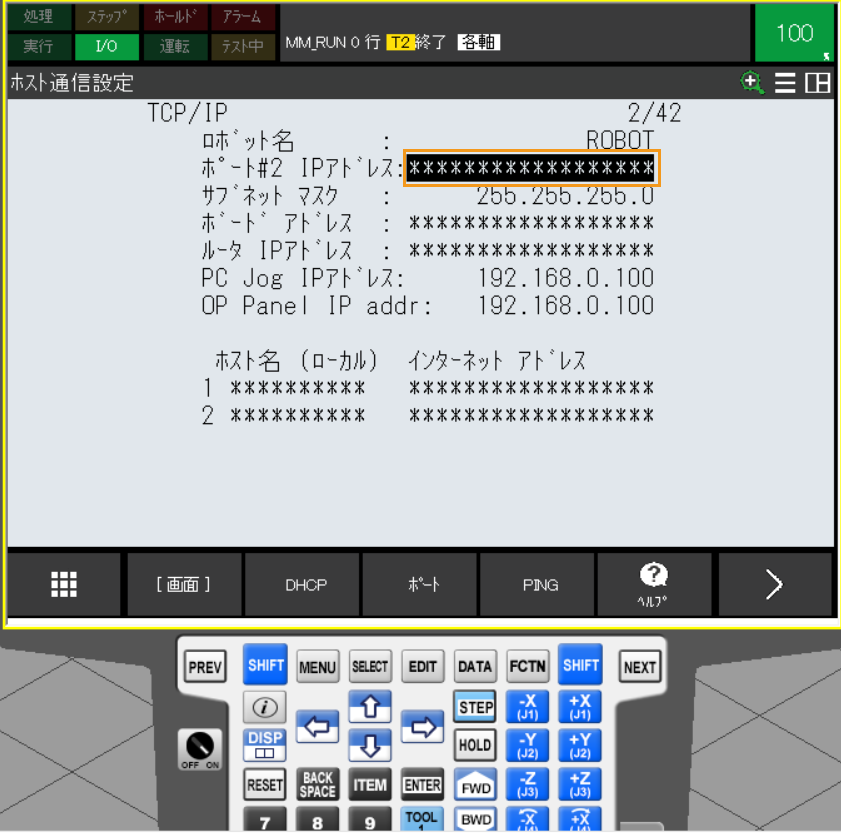This screenshot has width=841, height=833.
Task: Click the [画面] softkey
Action: [x=183, y=584]
